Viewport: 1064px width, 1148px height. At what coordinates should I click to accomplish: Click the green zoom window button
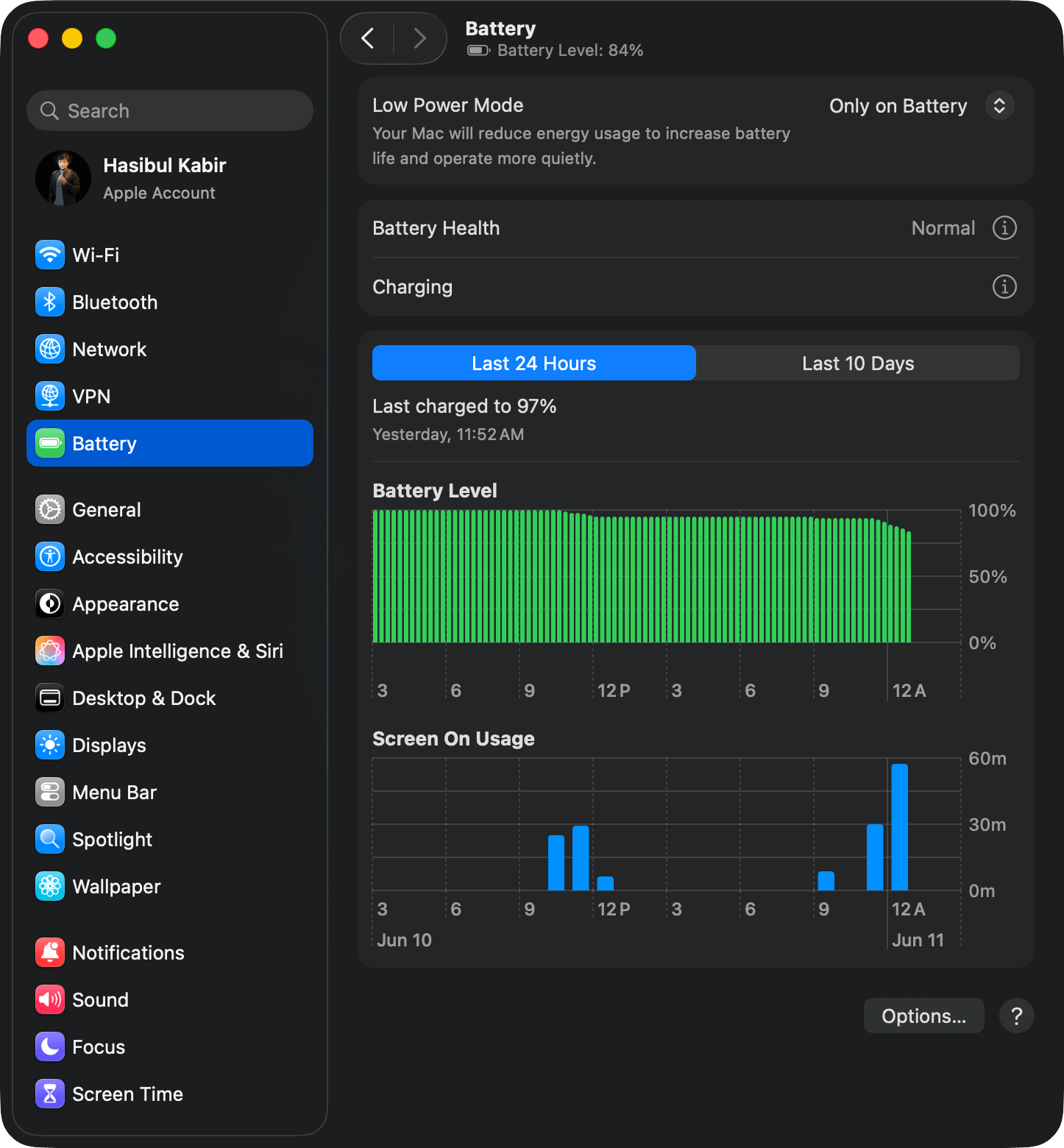[x=106, y=38]
